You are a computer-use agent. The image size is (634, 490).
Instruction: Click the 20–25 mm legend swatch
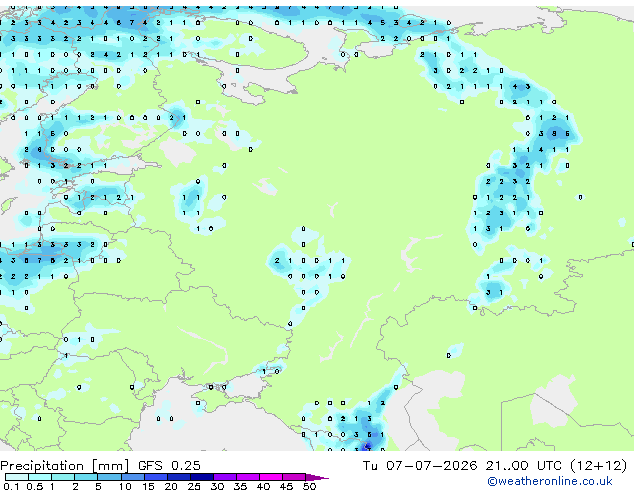[x=178, y=477]
